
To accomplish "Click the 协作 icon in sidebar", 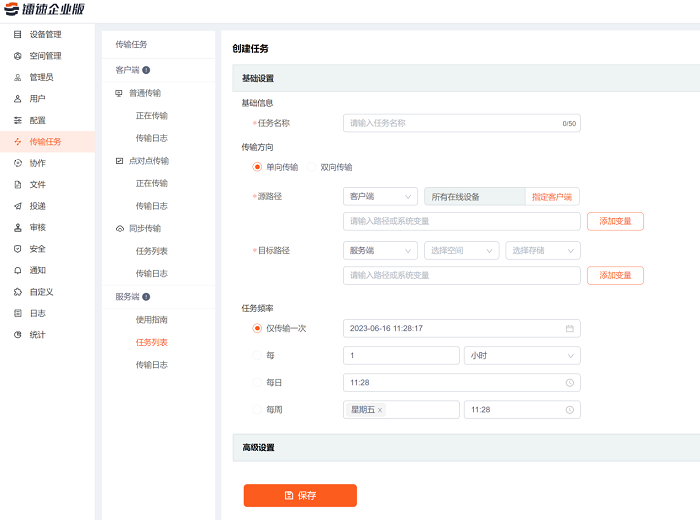I will [17, 163].
